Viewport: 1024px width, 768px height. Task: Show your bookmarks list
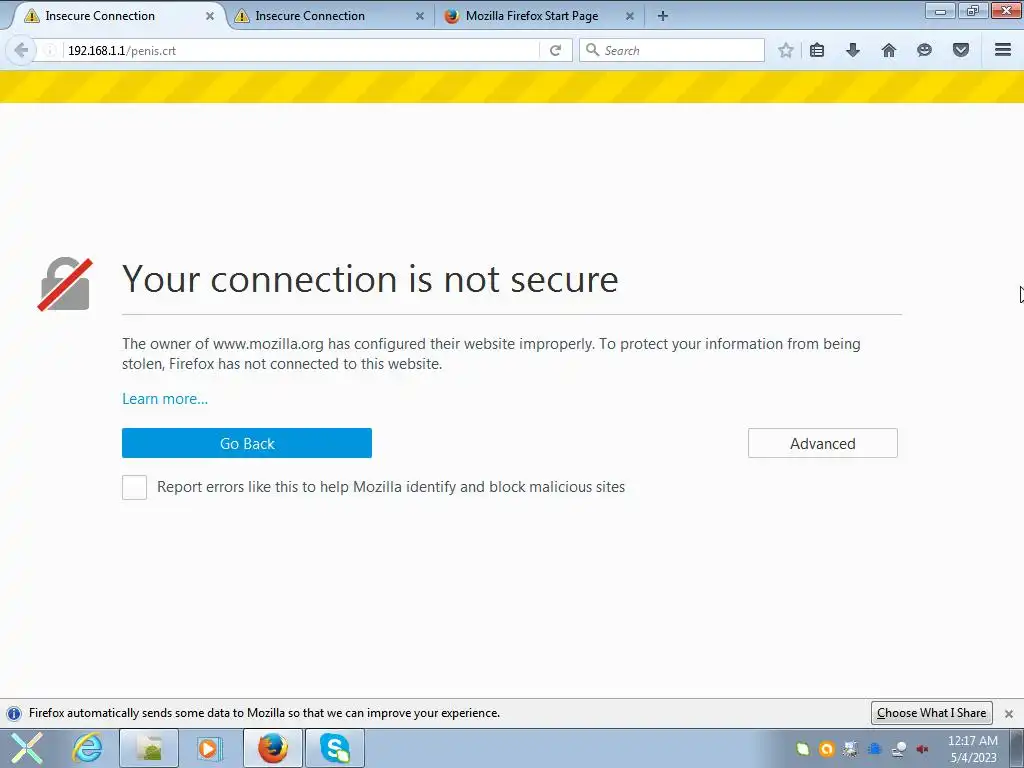coord(817,50)
